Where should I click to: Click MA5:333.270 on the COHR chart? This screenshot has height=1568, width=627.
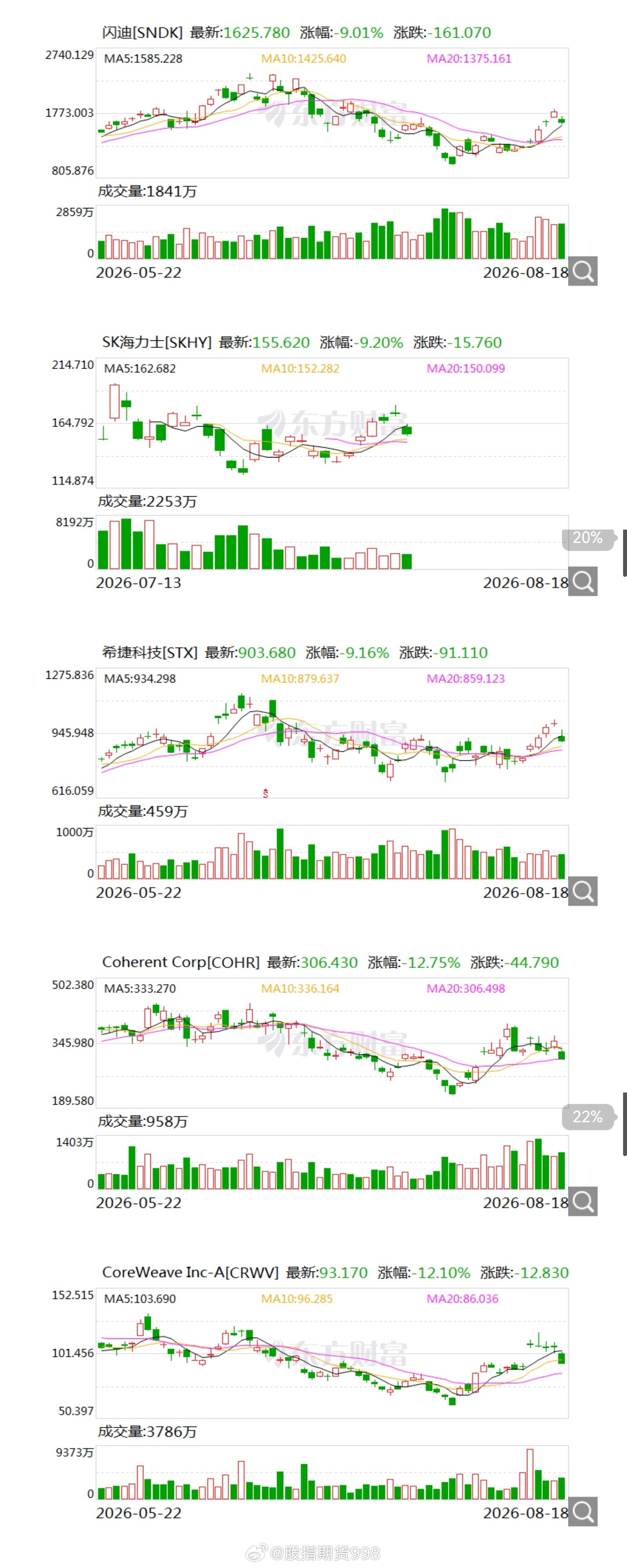140,989
